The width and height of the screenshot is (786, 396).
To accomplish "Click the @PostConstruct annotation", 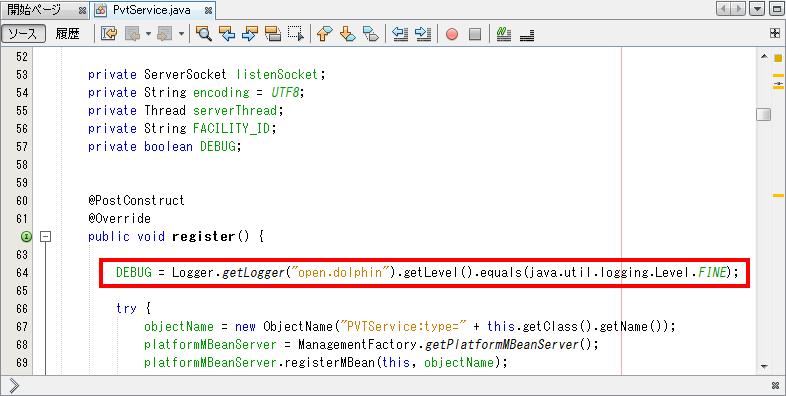I will pyautogui.click(x=136, y=201).
